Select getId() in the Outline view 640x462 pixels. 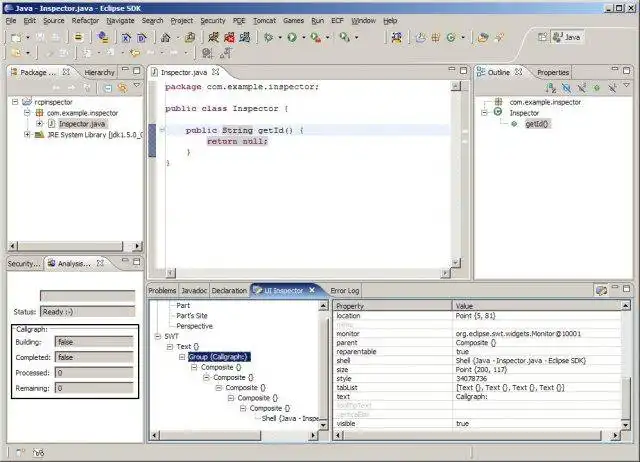pyautogui.click(x=538, y=124)
